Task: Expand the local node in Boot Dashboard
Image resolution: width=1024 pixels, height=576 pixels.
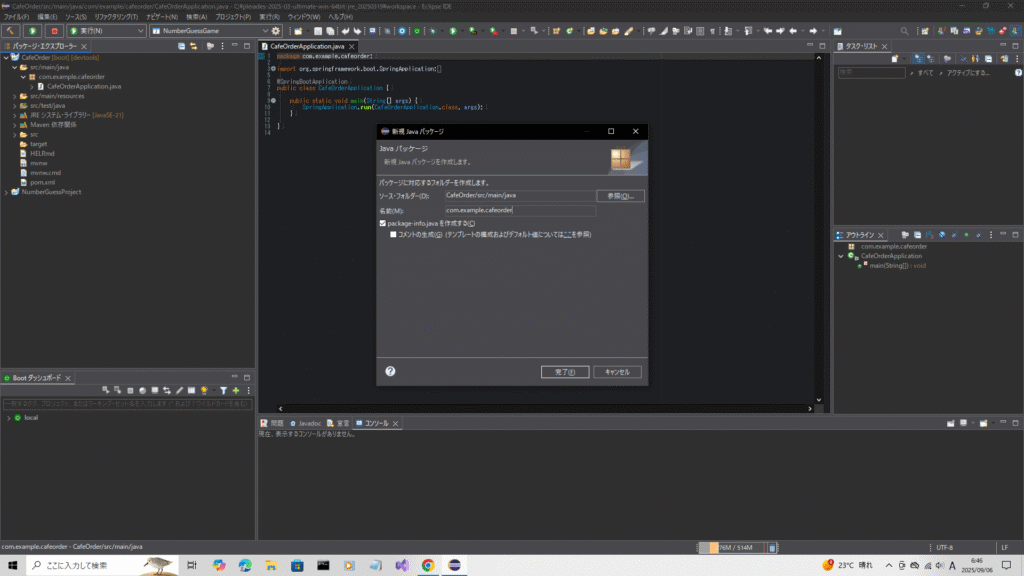Action: 8,417
